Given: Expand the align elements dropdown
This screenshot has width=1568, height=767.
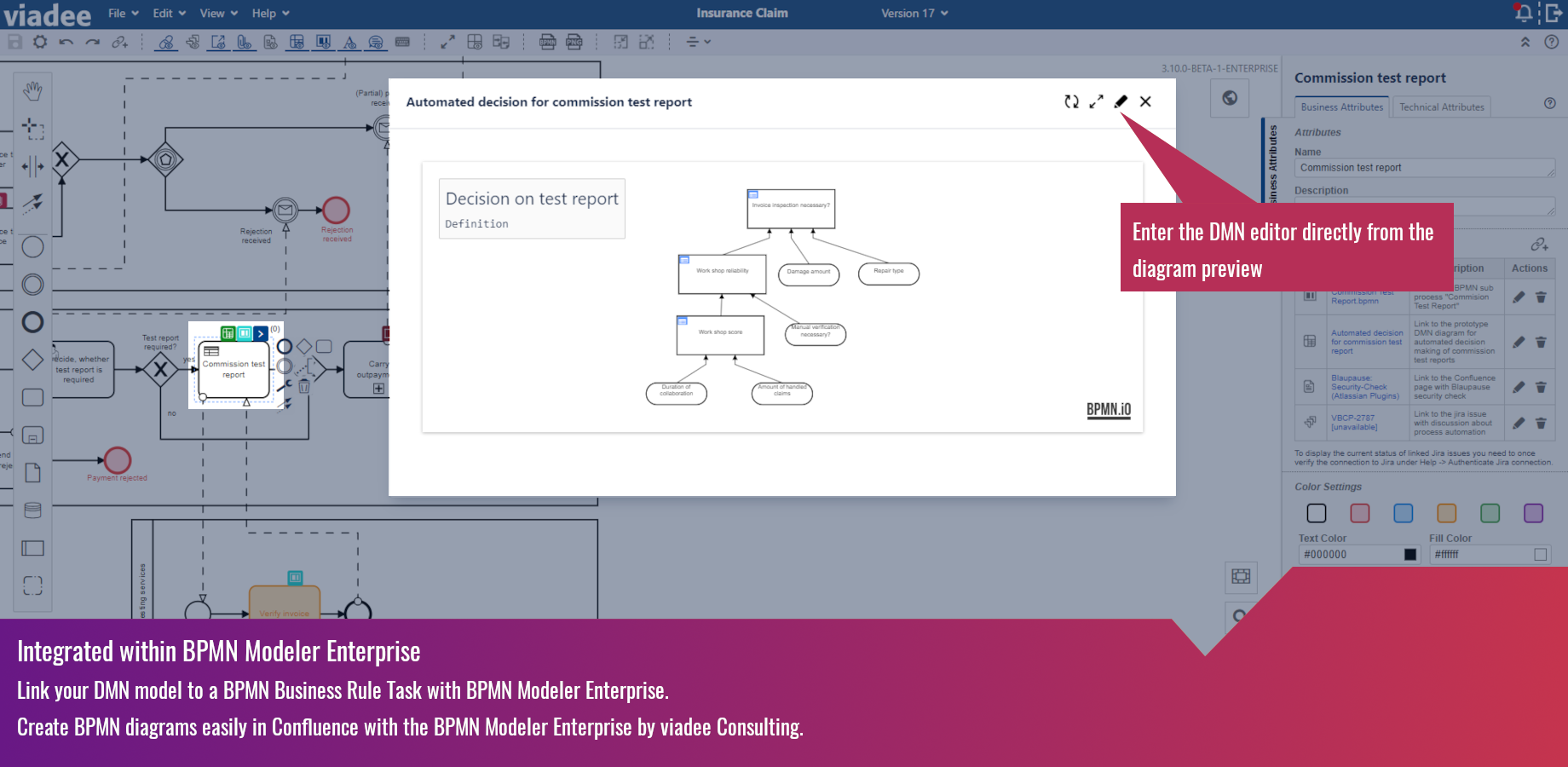Looking at the screenshot, I should pos(698,42).
